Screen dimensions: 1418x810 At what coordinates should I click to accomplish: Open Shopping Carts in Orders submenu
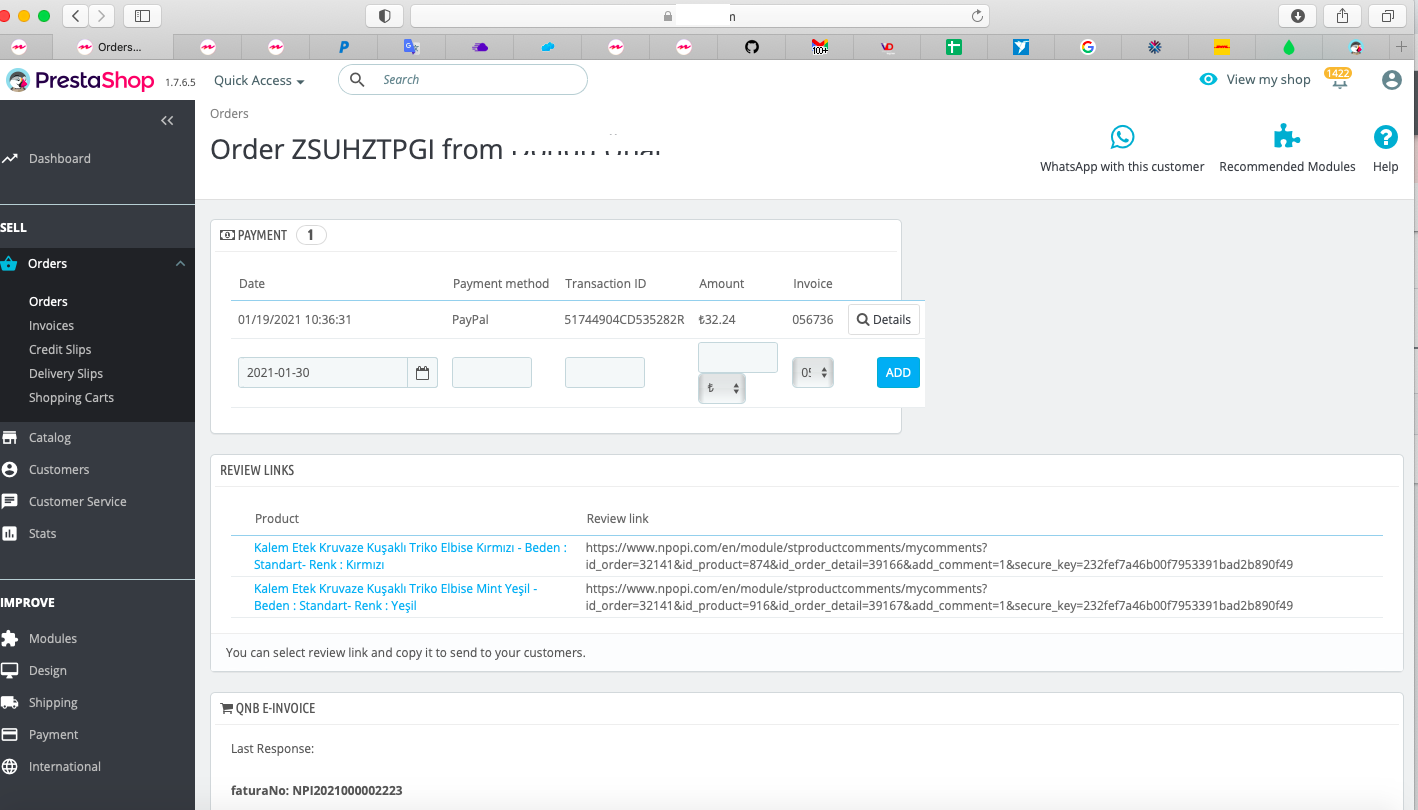(x=71, y=398)
